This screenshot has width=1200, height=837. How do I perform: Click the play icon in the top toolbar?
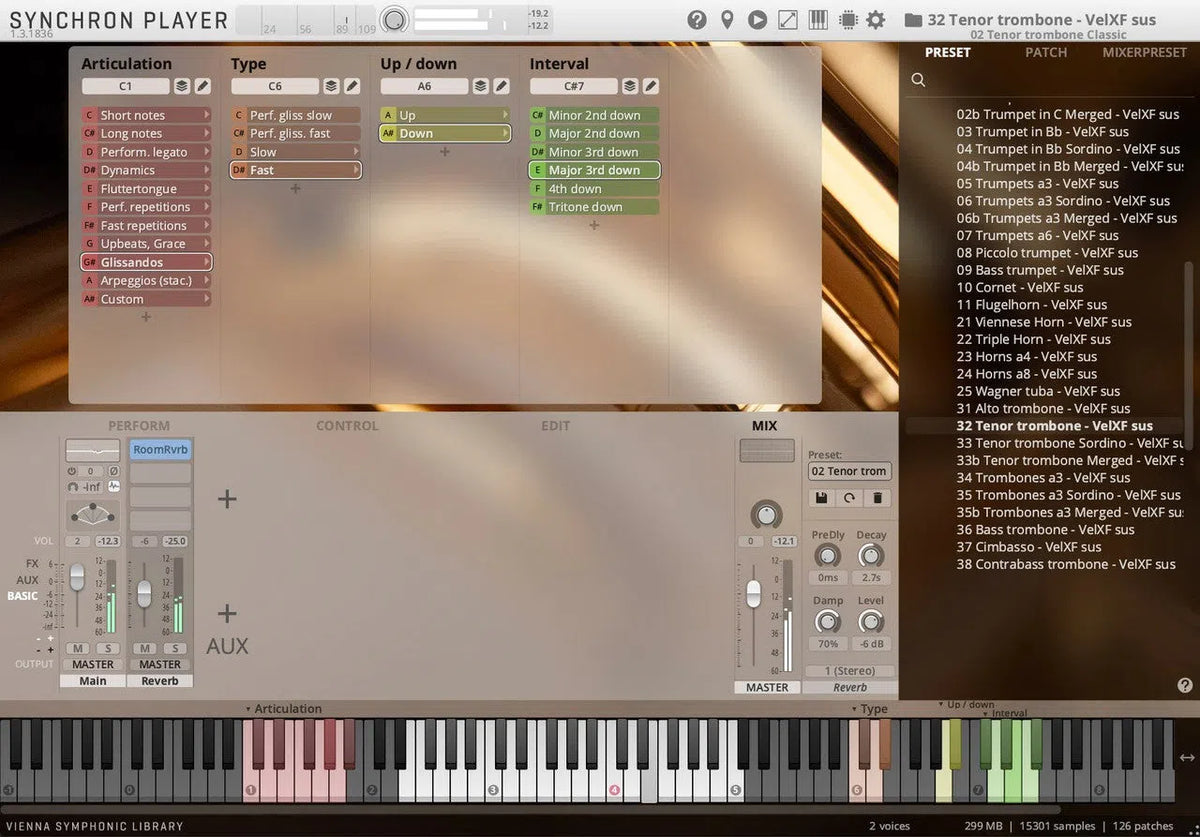[757, 19]
